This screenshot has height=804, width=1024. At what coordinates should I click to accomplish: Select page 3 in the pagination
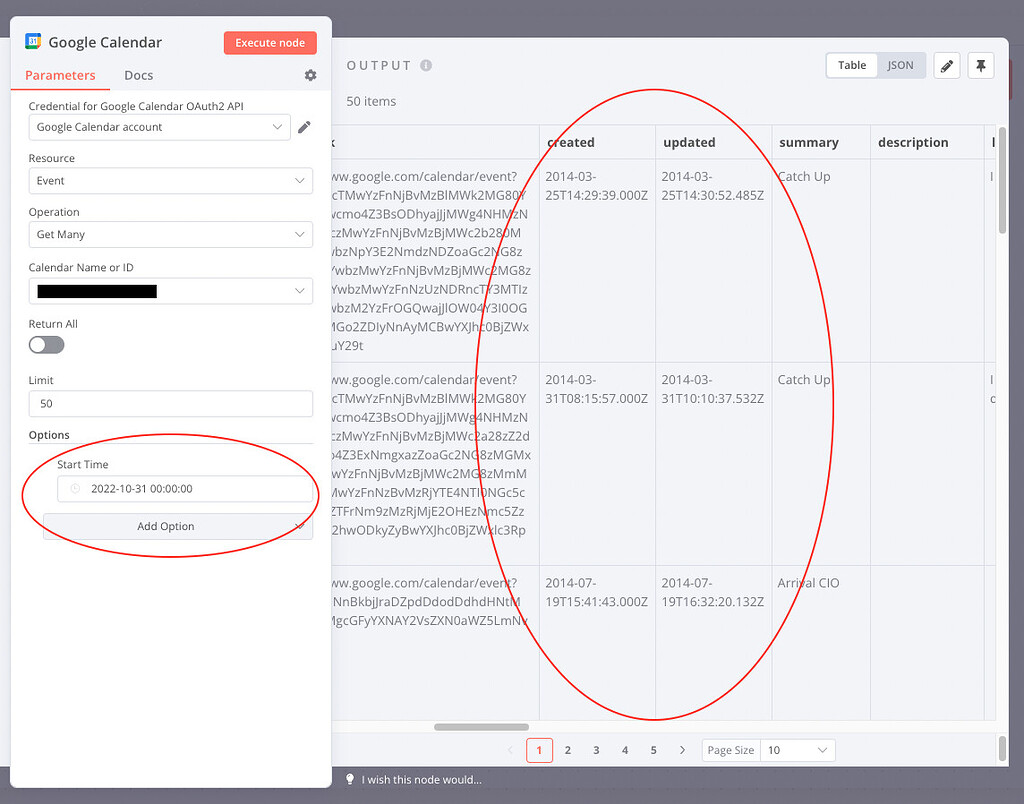coord(596,750)
